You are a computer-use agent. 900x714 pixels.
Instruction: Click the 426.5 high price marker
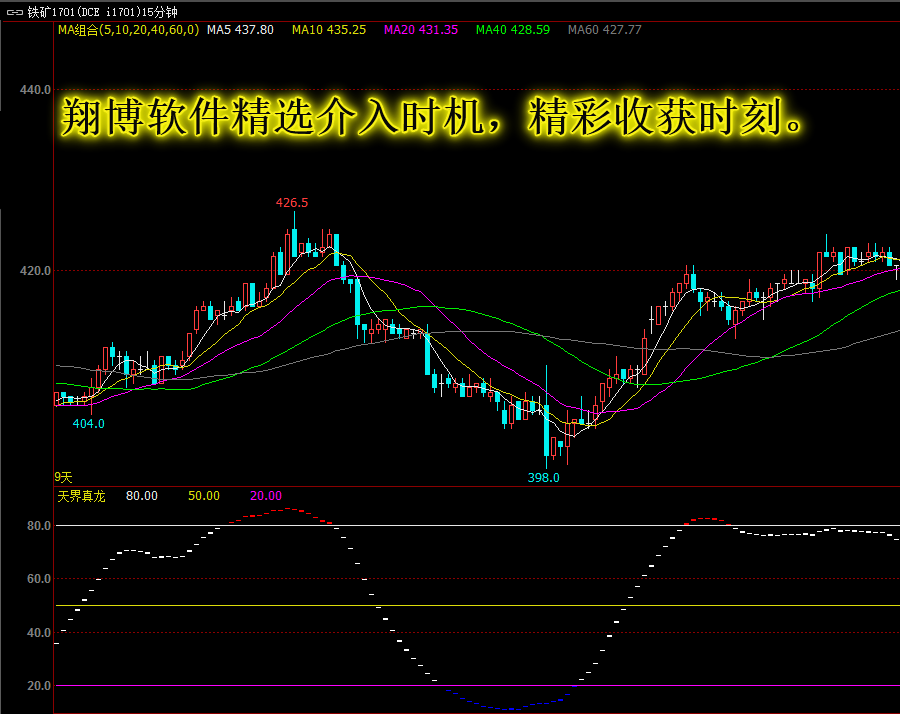[292, 203]
